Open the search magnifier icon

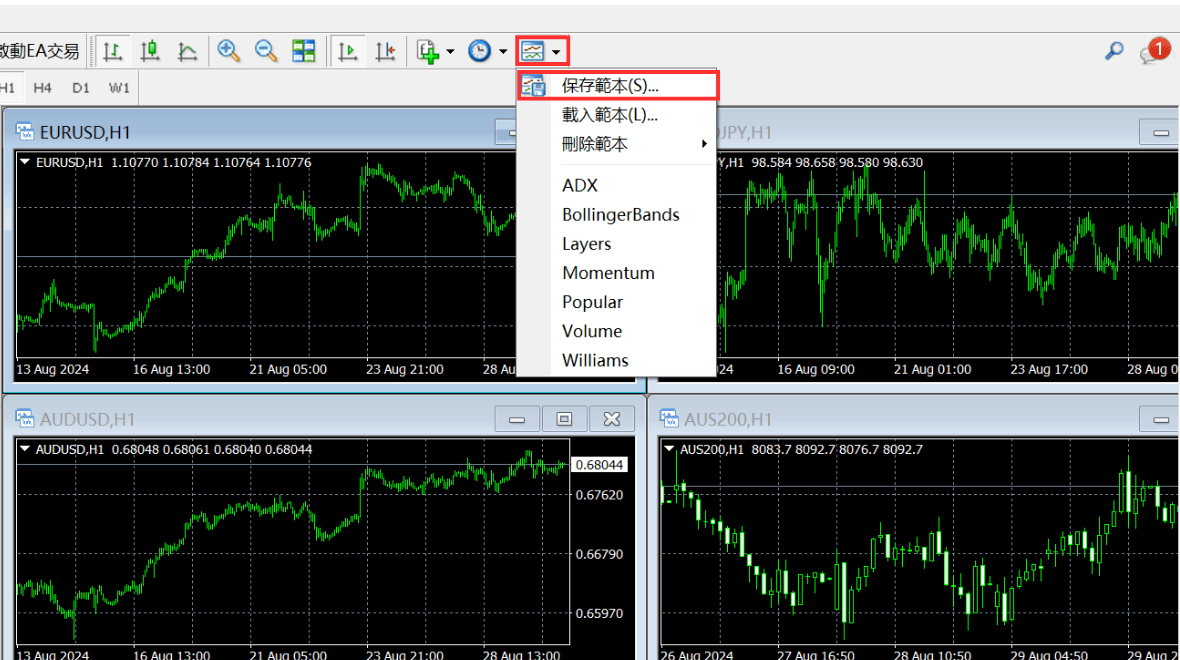(x=1114, y=51)
